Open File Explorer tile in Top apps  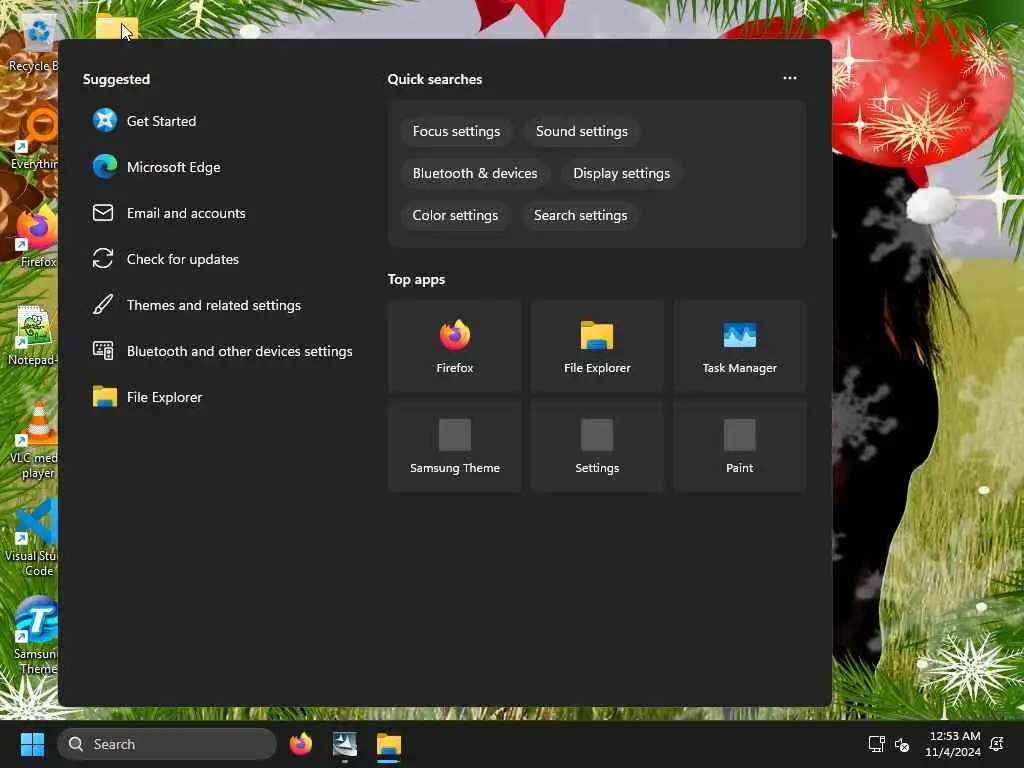[597, 346]
